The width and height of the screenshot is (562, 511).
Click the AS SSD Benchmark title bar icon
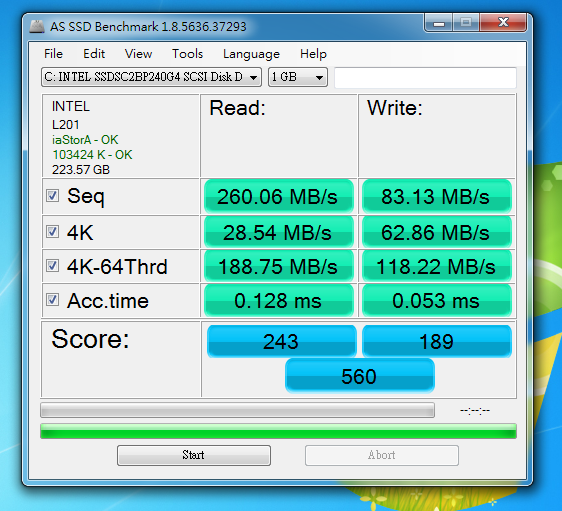coord(37,27)
